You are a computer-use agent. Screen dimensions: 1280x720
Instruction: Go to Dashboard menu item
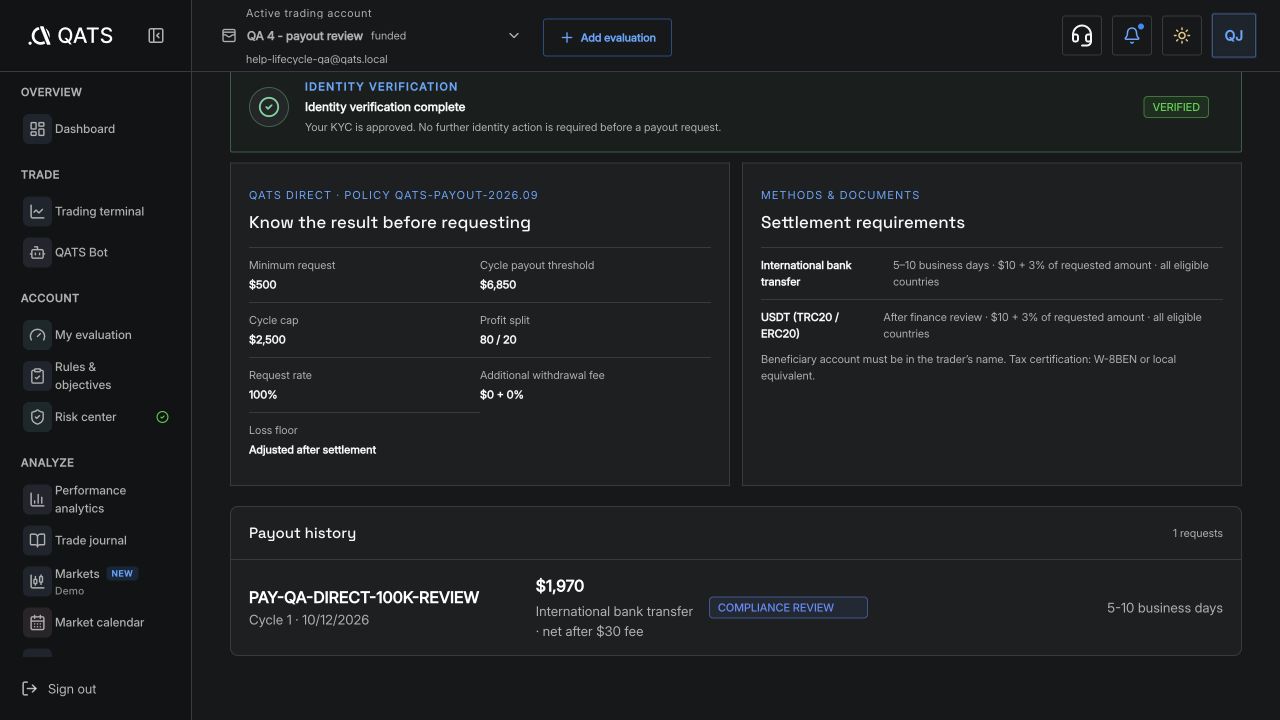[x=85, y=129]
